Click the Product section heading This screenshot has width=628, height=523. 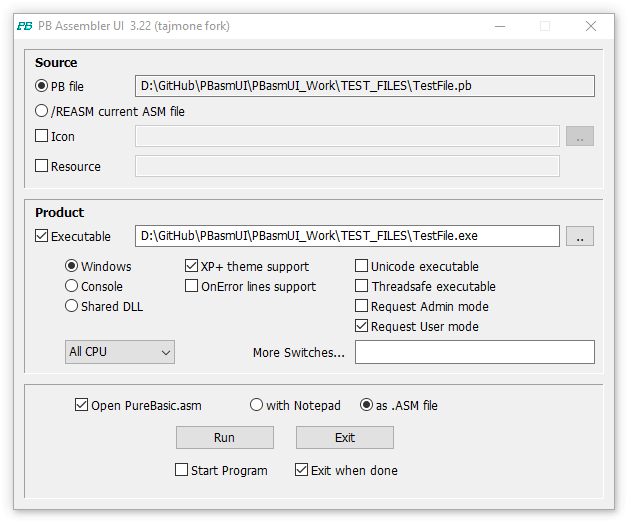click(x=60, y=213)
